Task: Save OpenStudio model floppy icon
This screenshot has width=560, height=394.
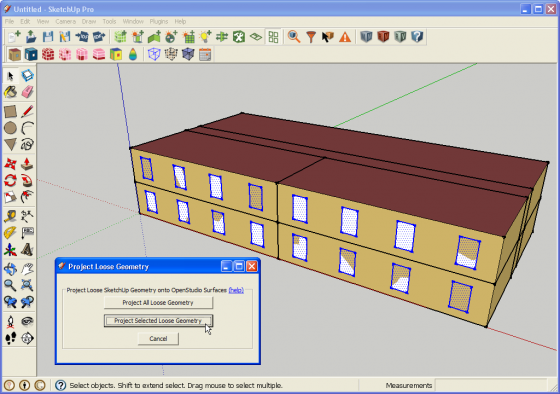Action: [x=48, y=36]
